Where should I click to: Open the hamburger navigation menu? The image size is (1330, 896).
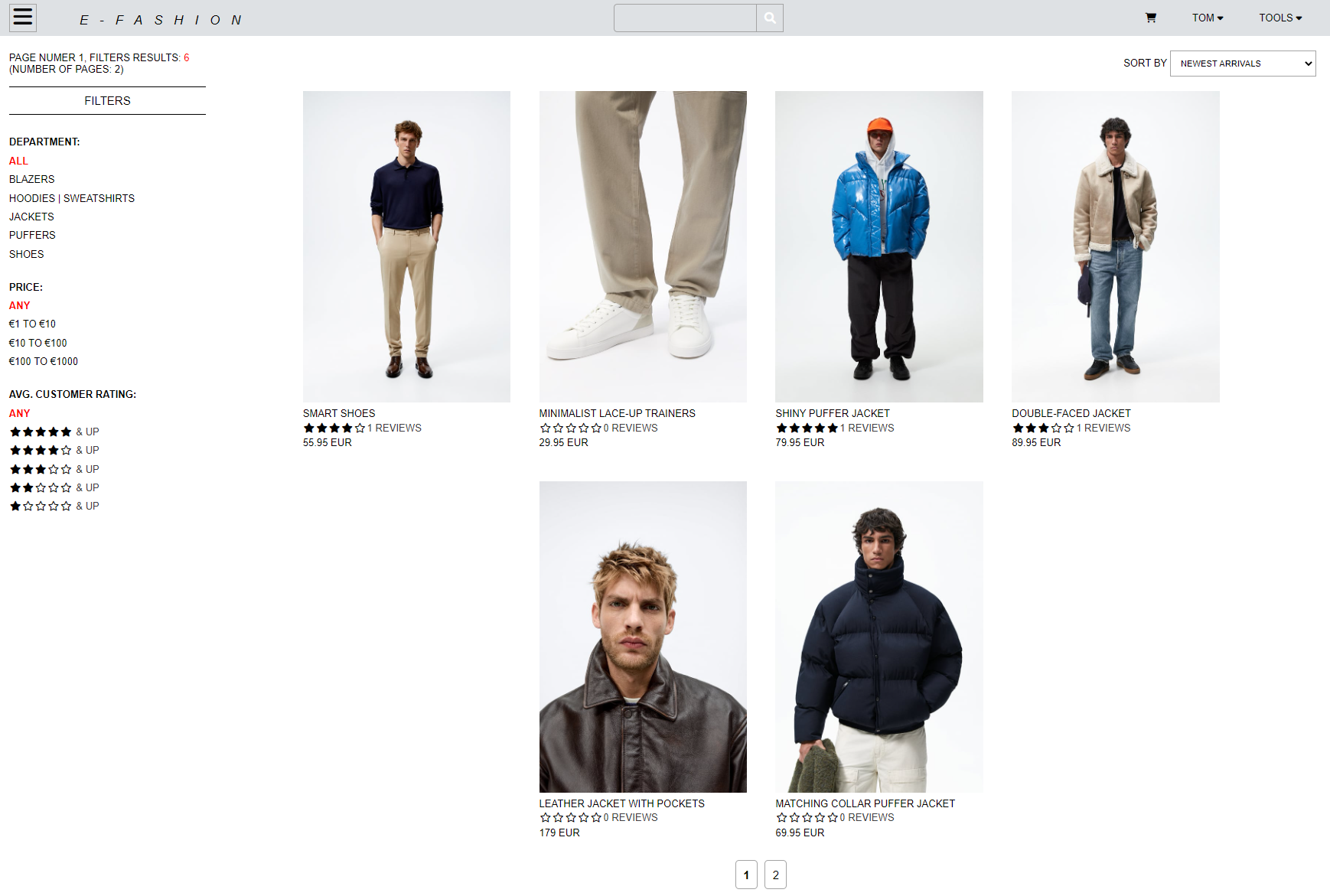pyautogui.click(x=23, y=18)
